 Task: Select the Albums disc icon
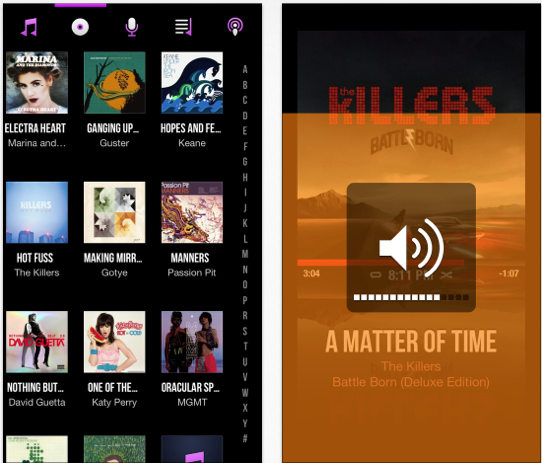click(x=80, y=27)
